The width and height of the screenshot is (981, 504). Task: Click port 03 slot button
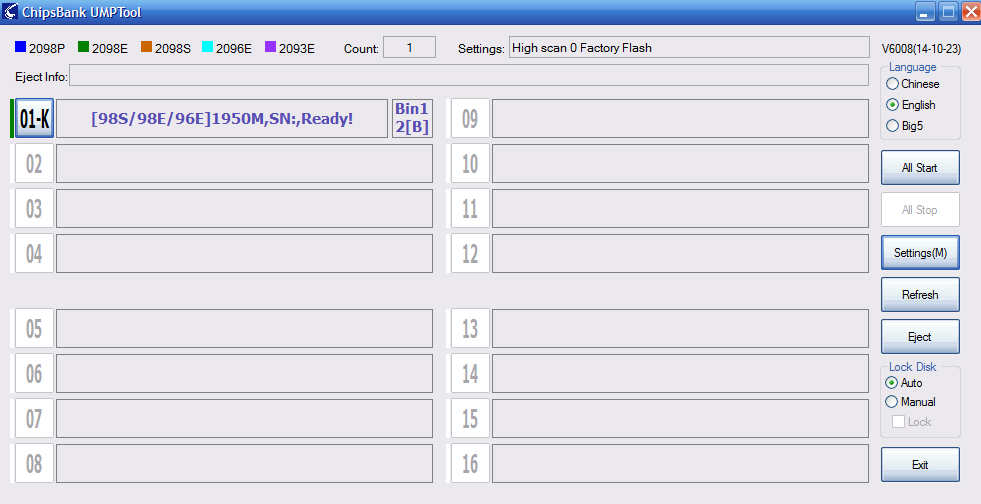[34, 209]
